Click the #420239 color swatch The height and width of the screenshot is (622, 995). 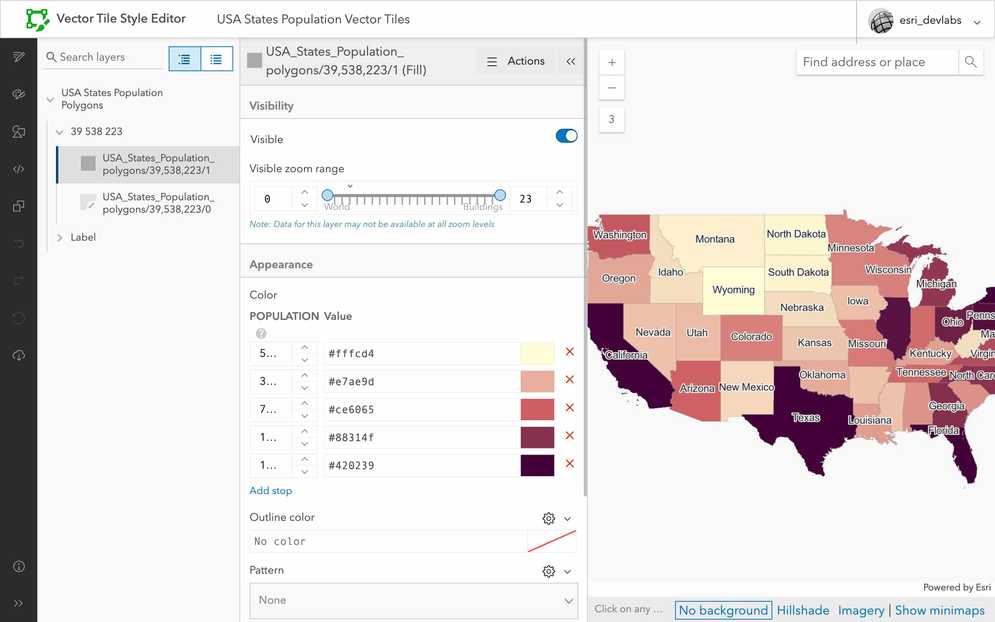coord(537,465)
